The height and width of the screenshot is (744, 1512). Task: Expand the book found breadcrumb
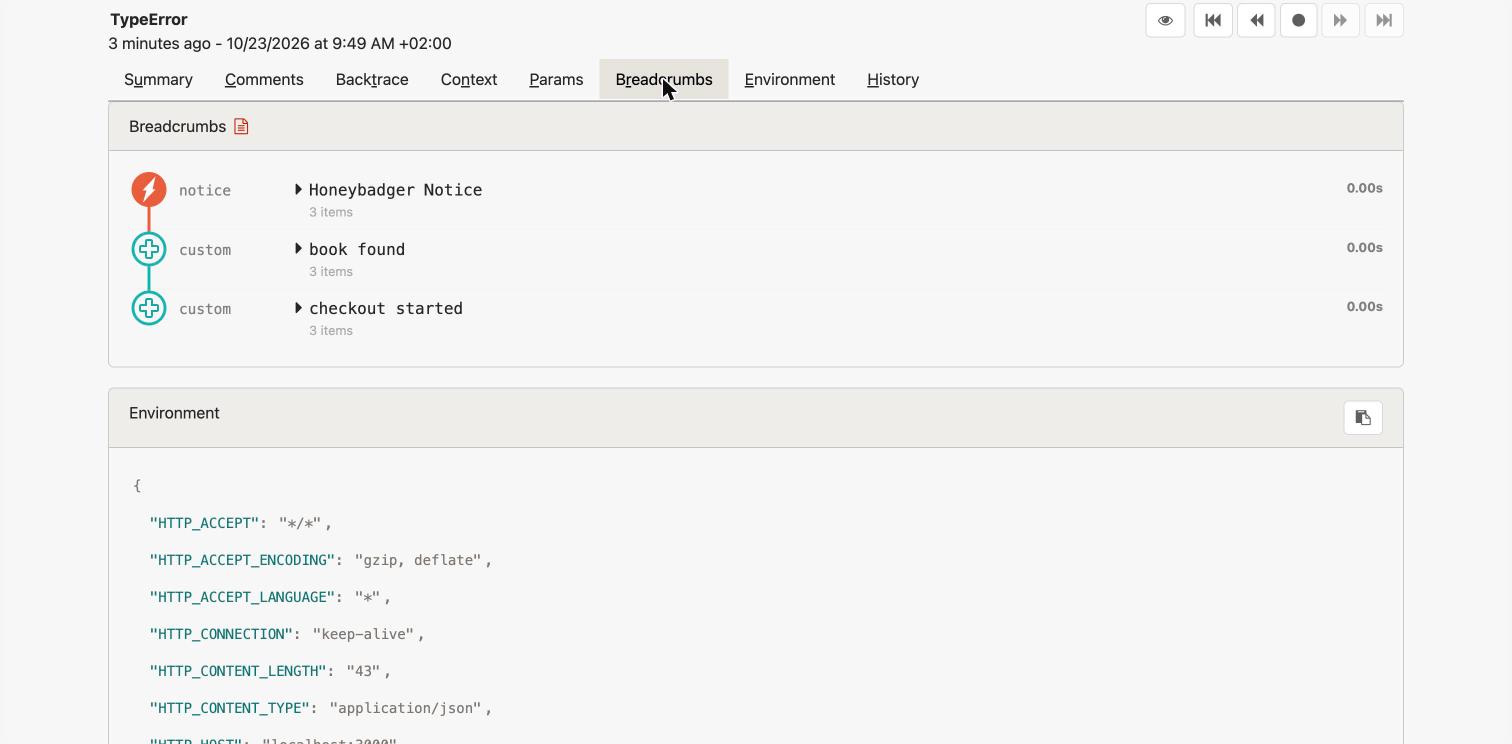(x=298, y=249)
